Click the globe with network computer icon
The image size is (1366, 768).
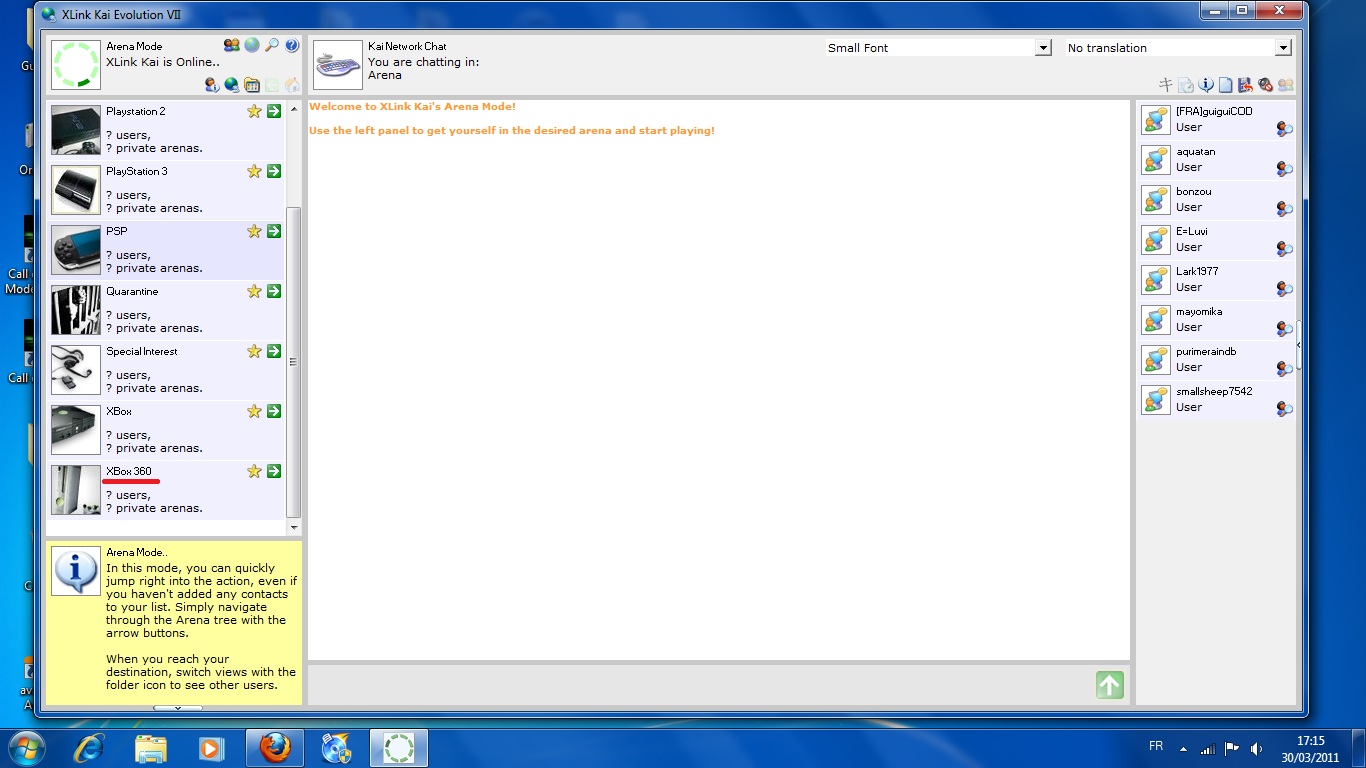[x=232, y=85]
